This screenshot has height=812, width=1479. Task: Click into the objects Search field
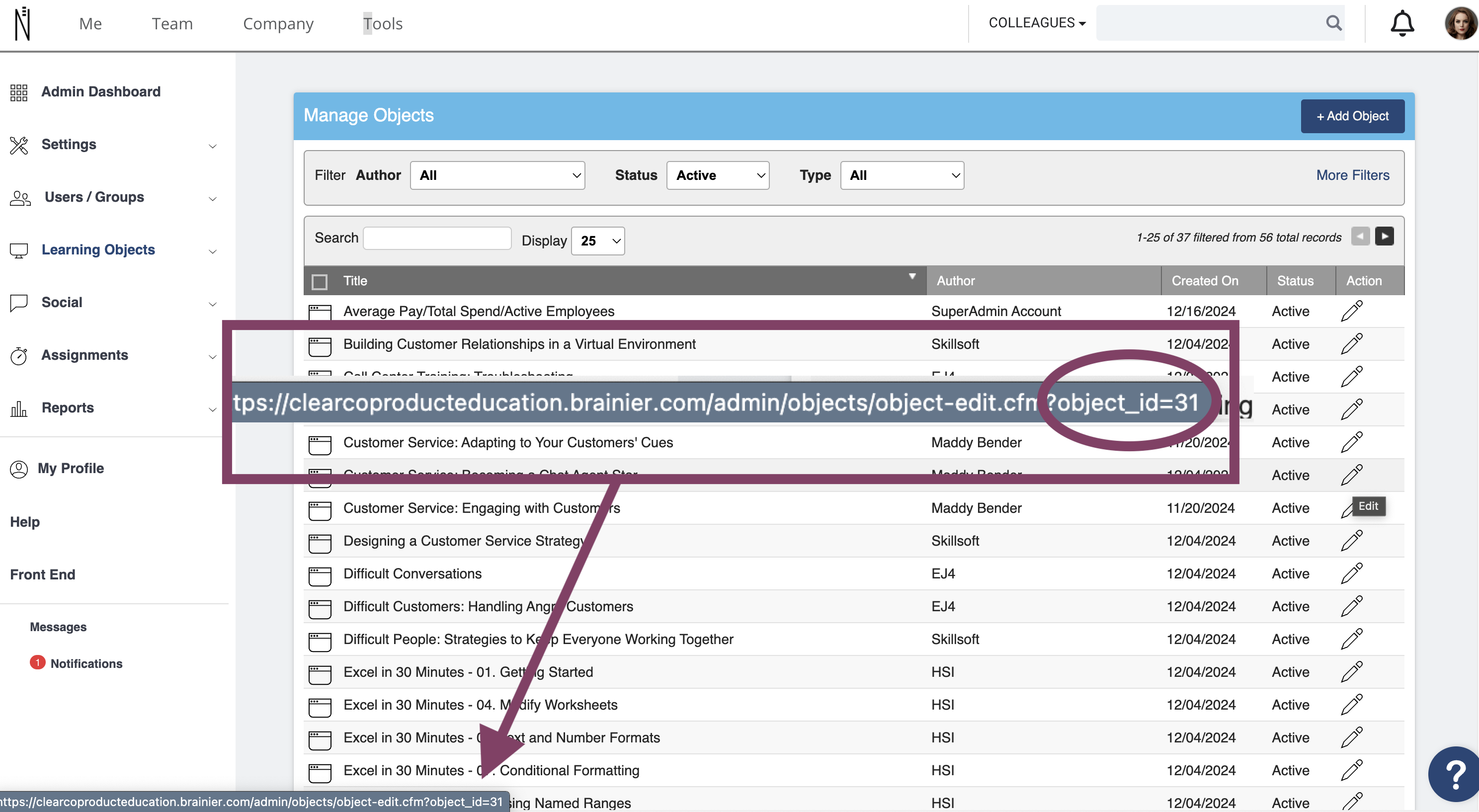pos(437,238)
